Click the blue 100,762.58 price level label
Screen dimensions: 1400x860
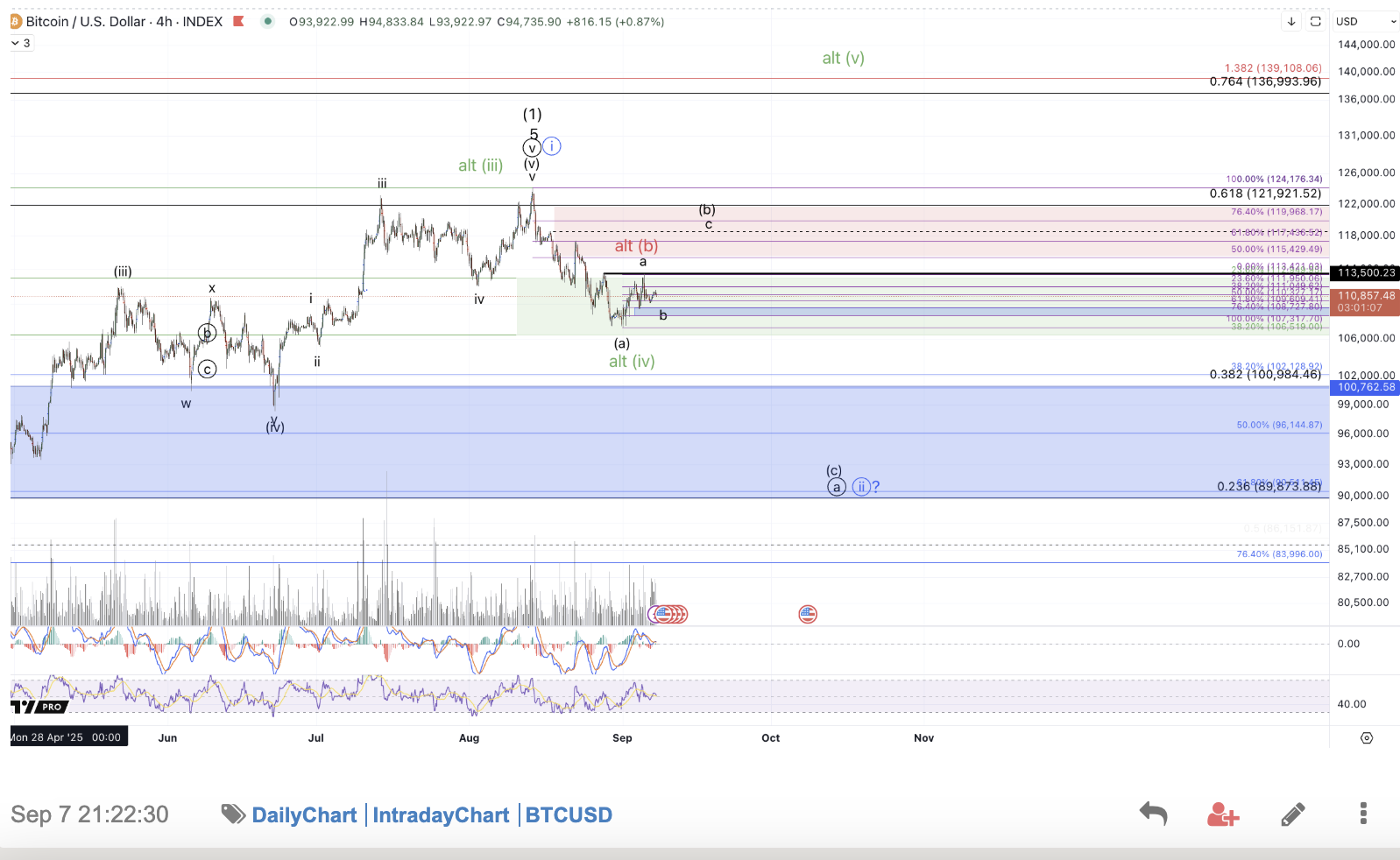point(1364,387)
